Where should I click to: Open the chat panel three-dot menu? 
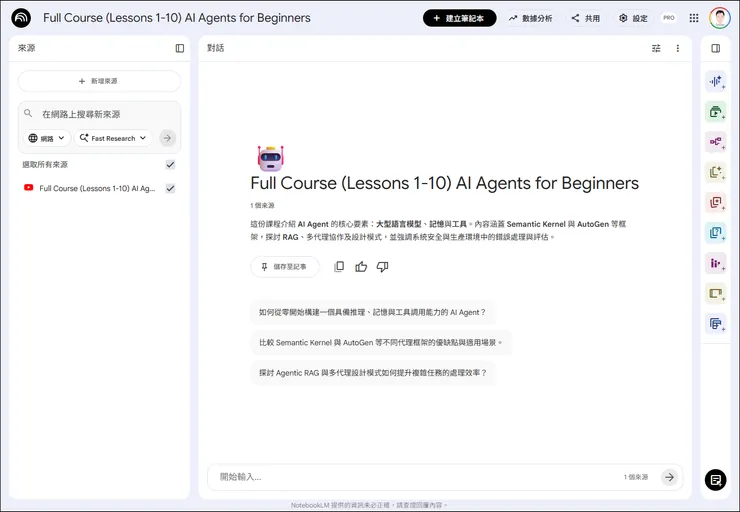pyautogui.click(x=678, y=48)
